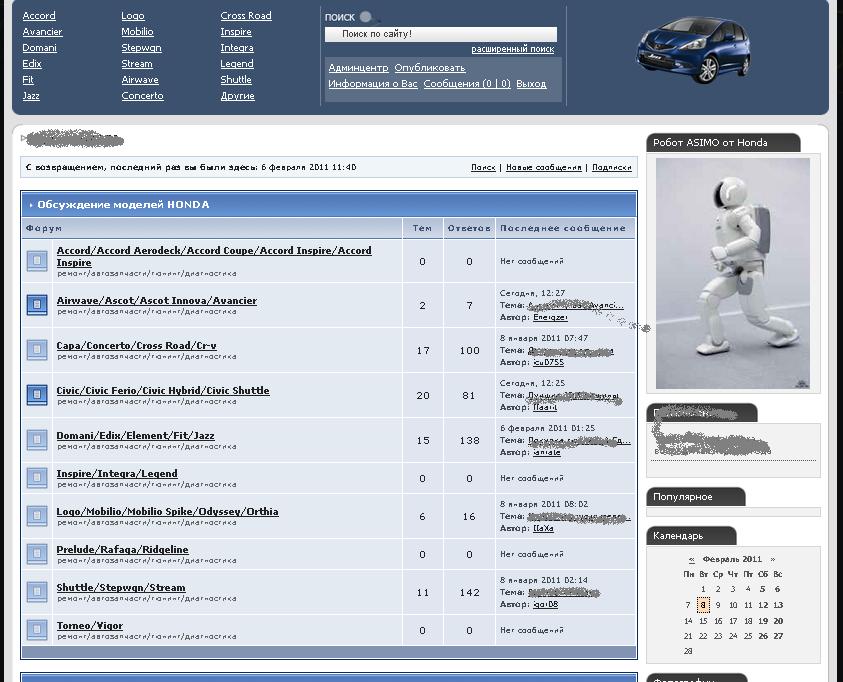
Task: Open Информация о Вас profile link
Action: 373,84
